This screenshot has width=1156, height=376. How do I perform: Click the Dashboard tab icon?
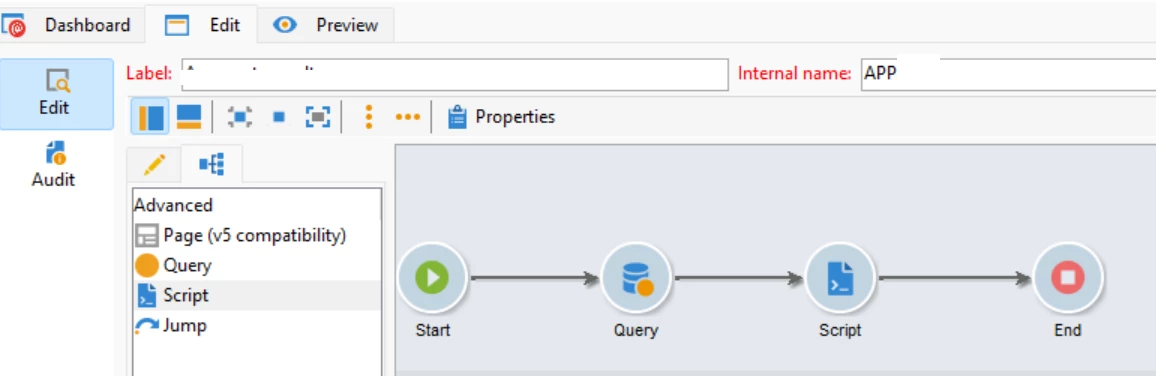[x=15, y=26]
